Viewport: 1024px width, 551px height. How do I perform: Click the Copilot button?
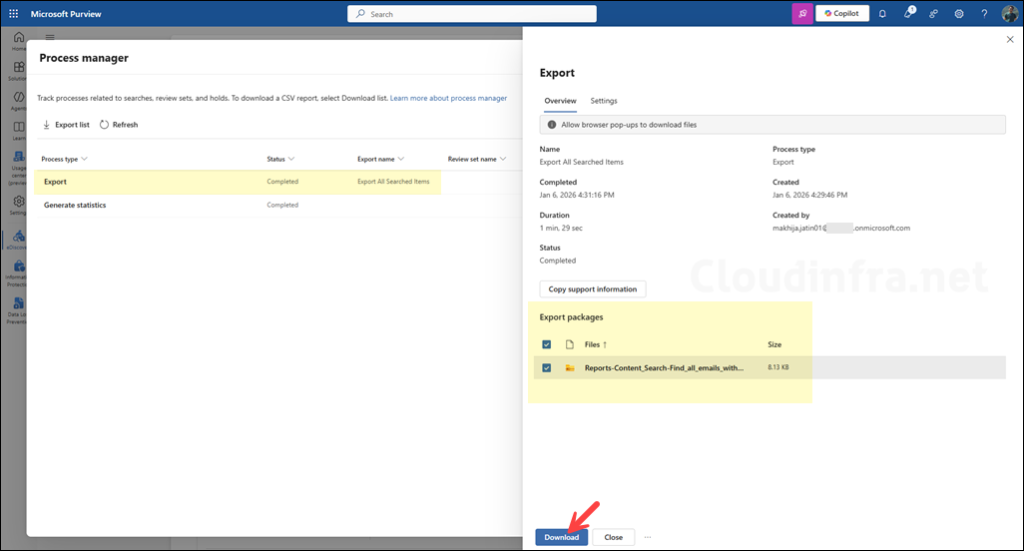[842, 13]
